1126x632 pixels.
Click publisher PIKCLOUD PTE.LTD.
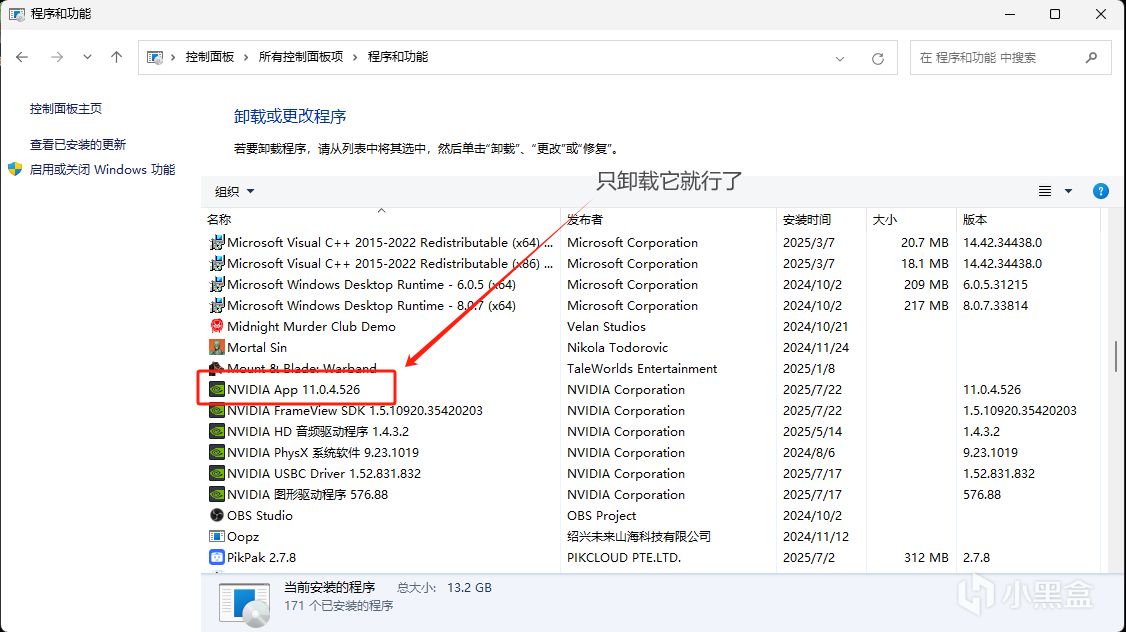tap(623, 557)
